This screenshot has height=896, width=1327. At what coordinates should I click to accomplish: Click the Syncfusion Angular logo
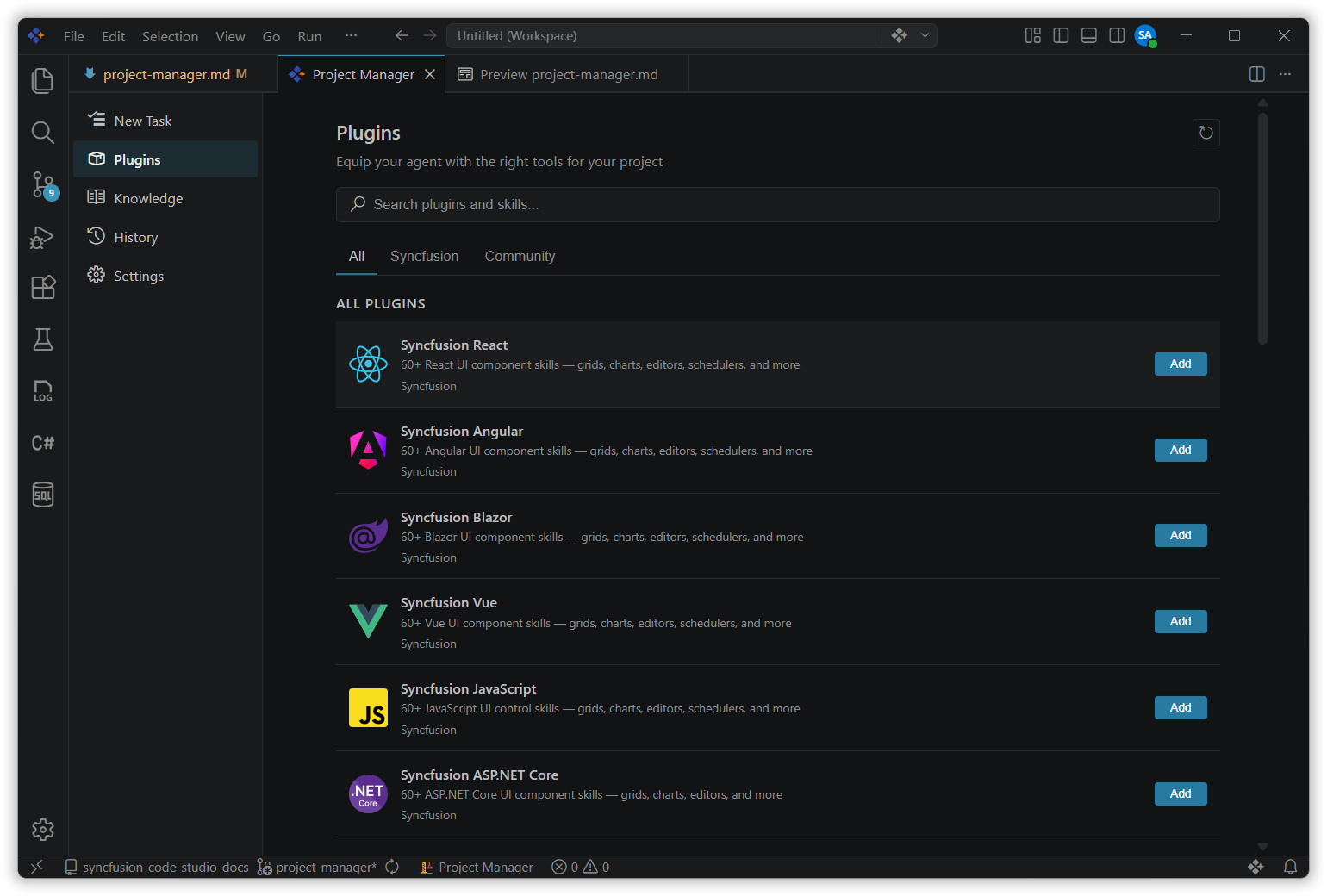368,450
